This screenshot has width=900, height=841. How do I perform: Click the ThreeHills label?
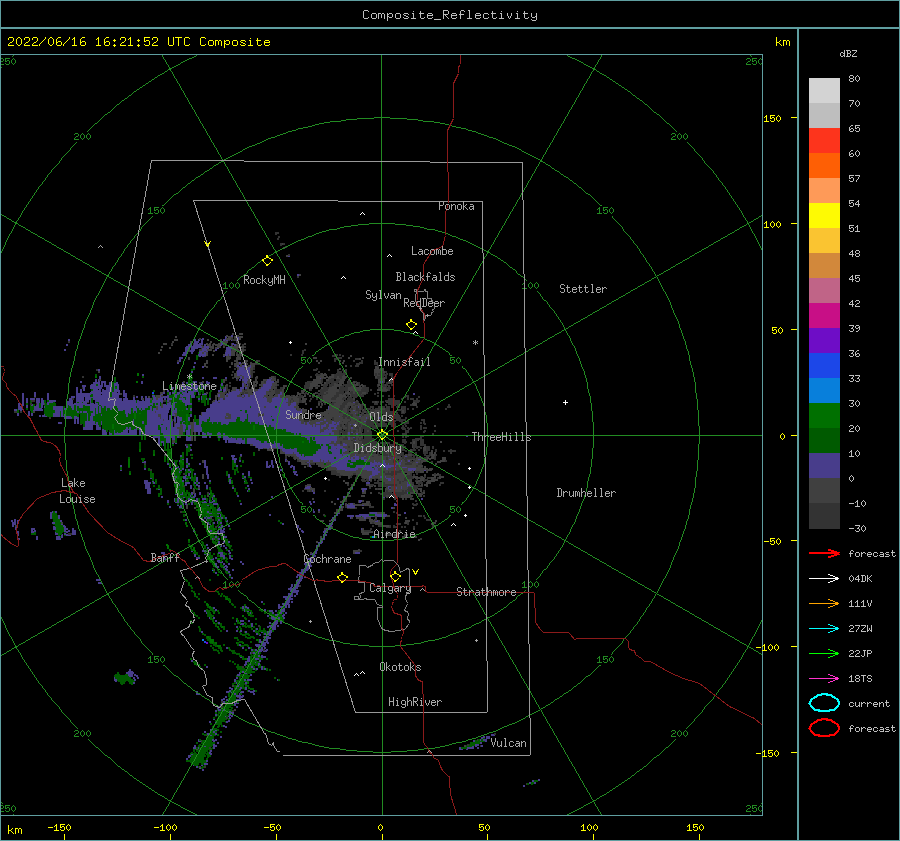[x=501, y=437]
